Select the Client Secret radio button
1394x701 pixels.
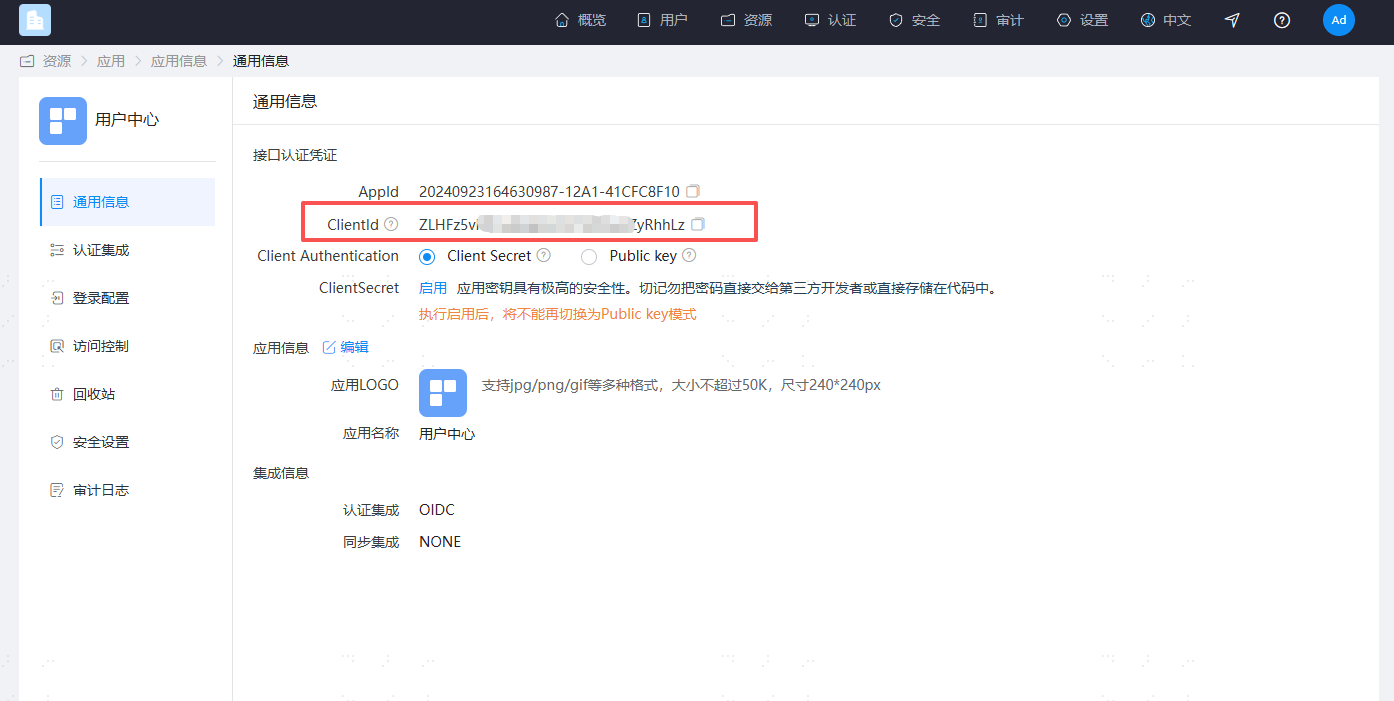[x=427, y=257]
